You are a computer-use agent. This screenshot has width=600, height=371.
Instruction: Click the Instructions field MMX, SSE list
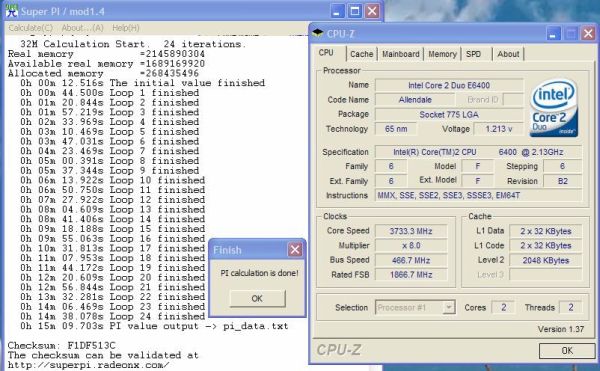click(478, 195)
